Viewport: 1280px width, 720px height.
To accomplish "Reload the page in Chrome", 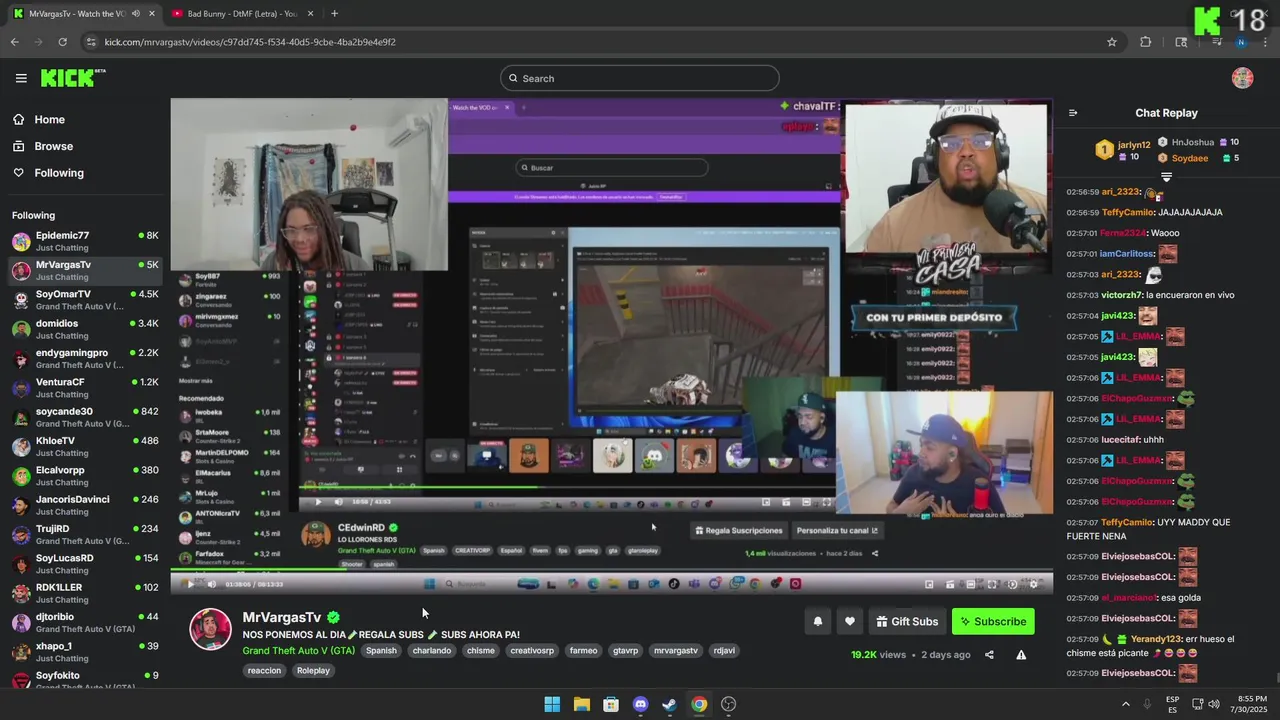I will (62, 42).
